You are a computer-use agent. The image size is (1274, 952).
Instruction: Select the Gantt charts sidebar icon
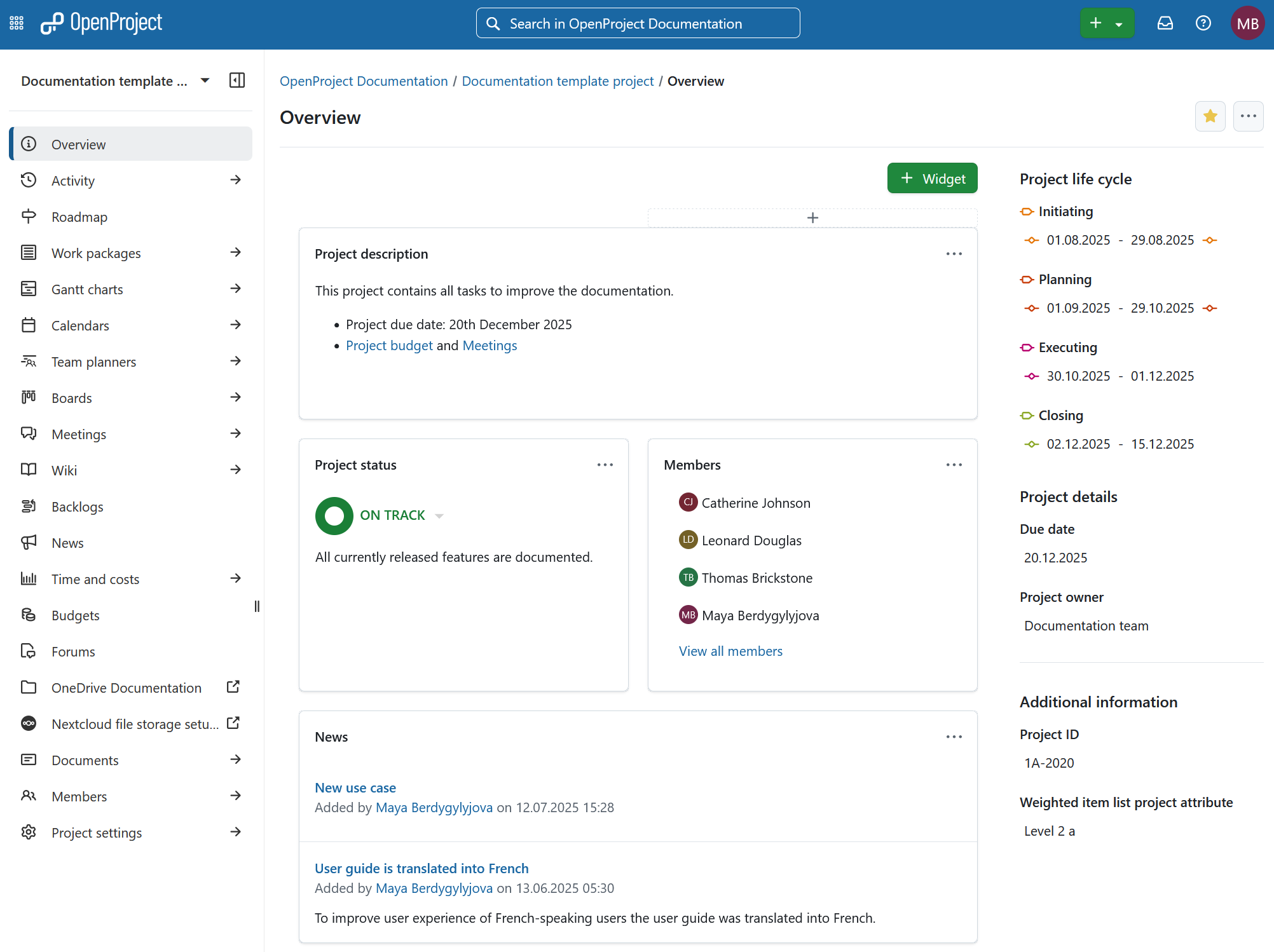[x=29, y=289]
